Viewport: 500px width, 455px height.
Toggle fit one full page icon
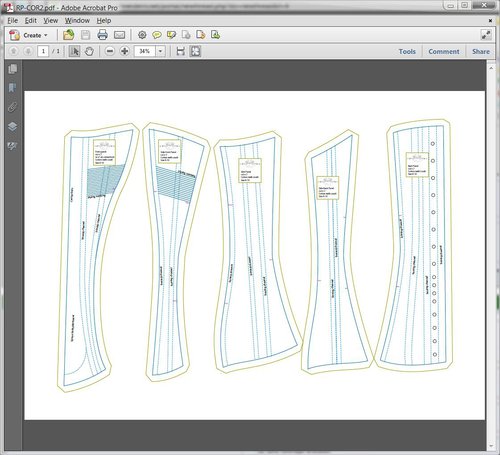195,51
